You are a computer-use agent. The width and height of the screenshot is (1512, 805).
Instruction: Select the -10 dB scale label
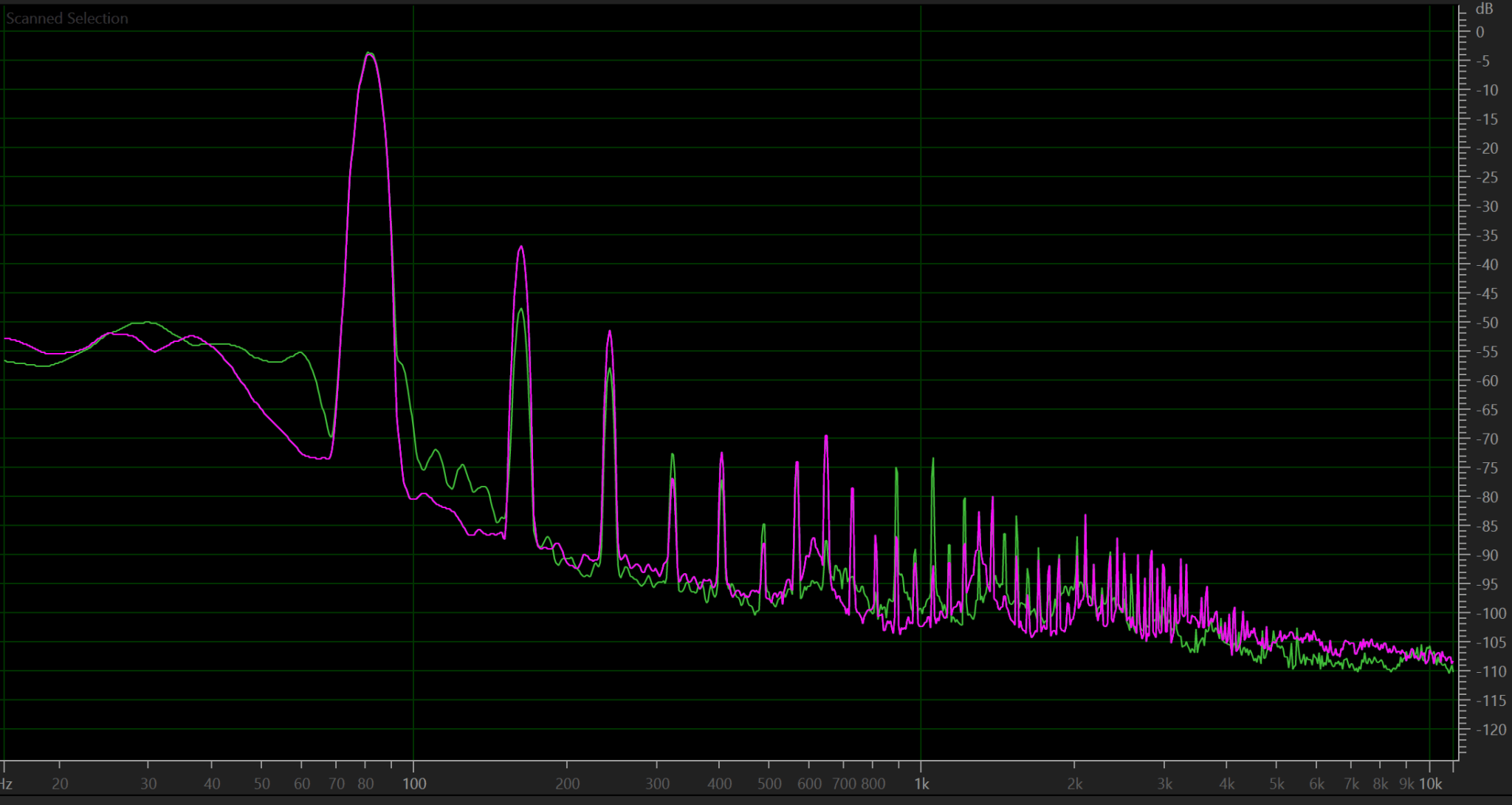point(1487,90)
